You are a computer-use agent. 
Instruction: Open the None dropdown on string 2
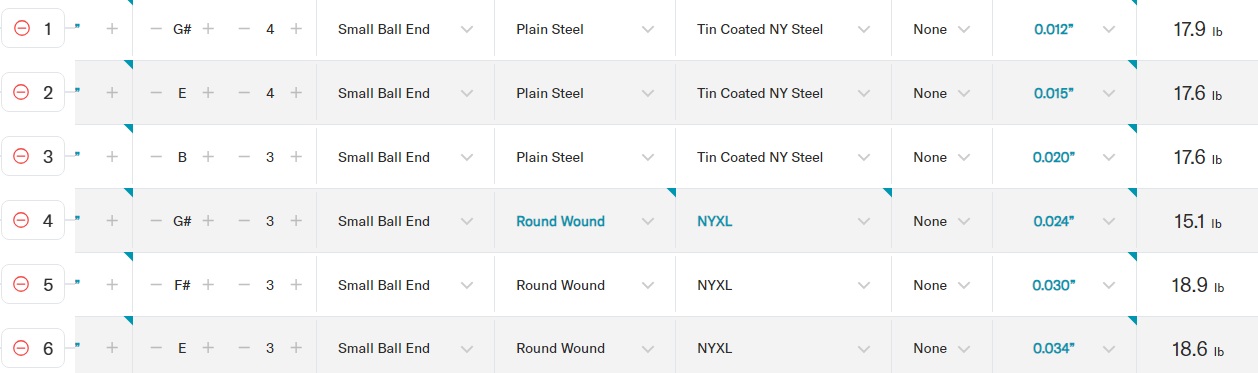tap(942, 93)
